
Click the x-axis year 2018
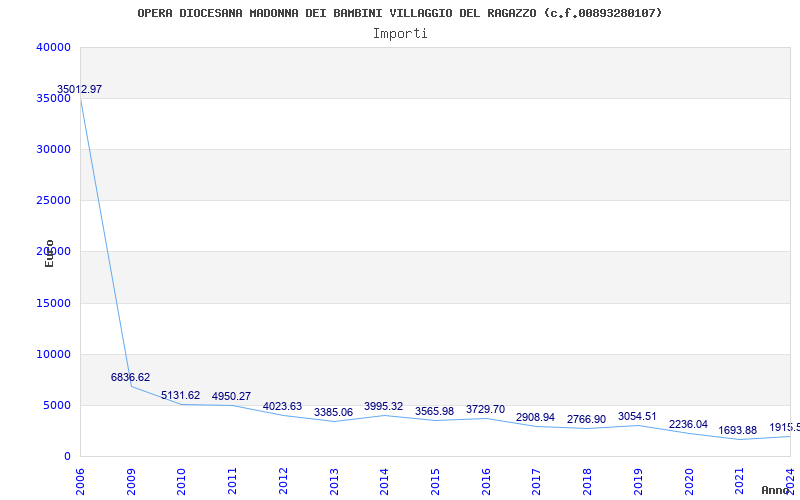[587, 482]
